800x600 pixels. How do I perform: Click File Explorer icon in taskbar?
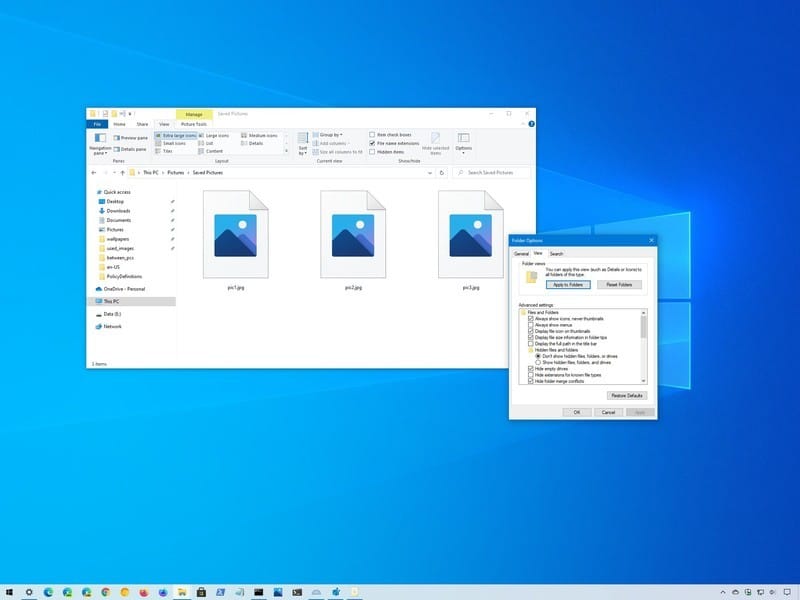[x=182, y=592]
